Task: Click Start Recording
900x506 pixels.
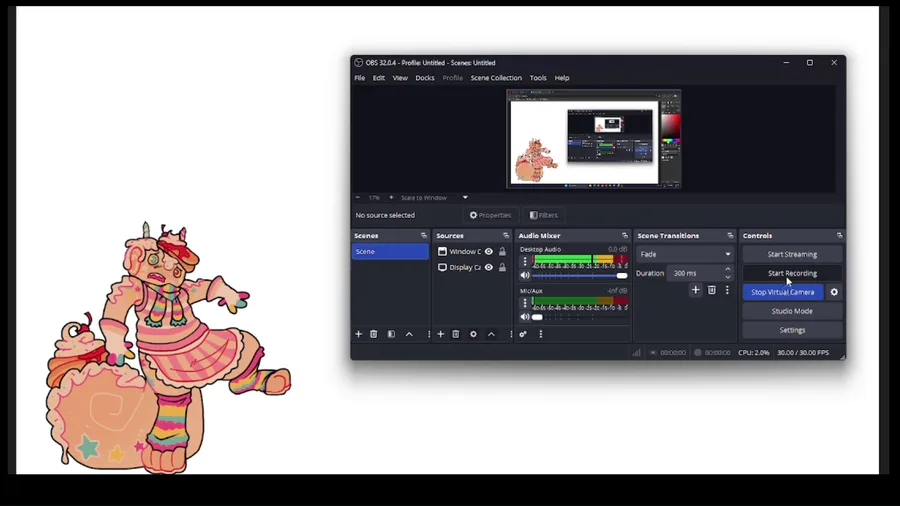Action: (792, 273)
